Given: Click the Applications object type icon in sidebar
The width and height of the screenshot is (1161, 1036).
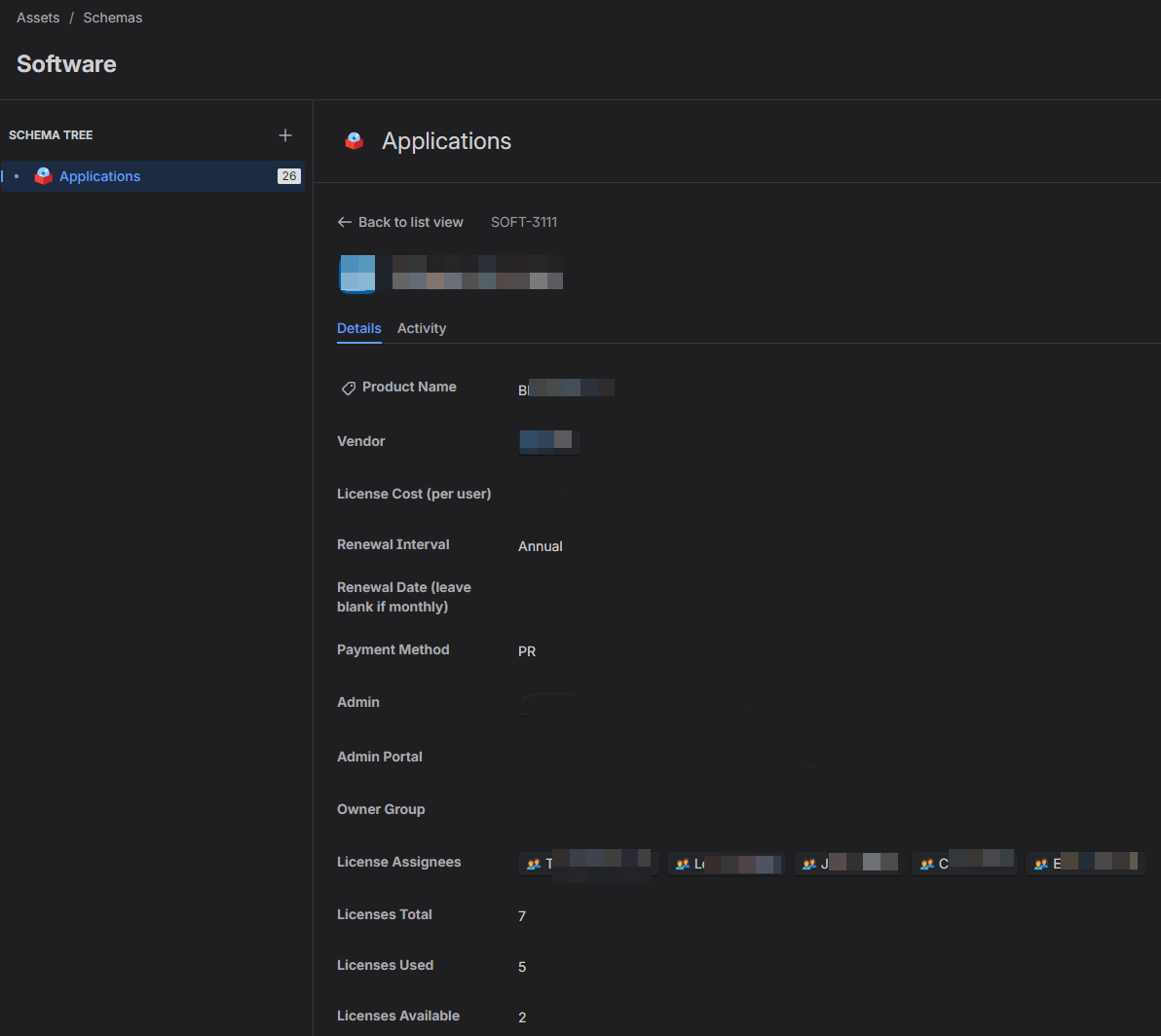Looking at the screenshot, I should (44, 176).
